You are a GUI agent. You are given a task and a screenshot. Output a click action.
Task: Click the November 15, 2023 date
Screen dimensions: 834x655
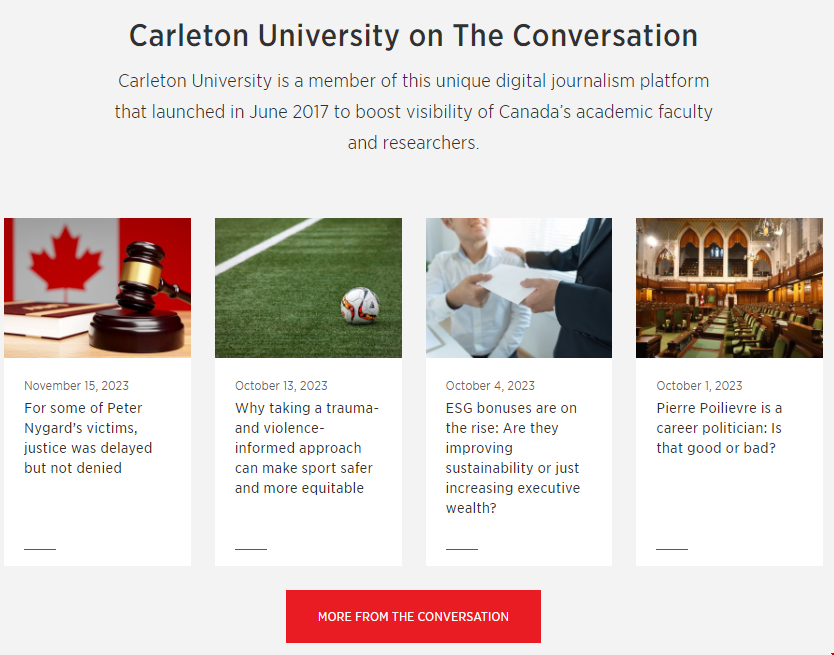coord(76,386)
